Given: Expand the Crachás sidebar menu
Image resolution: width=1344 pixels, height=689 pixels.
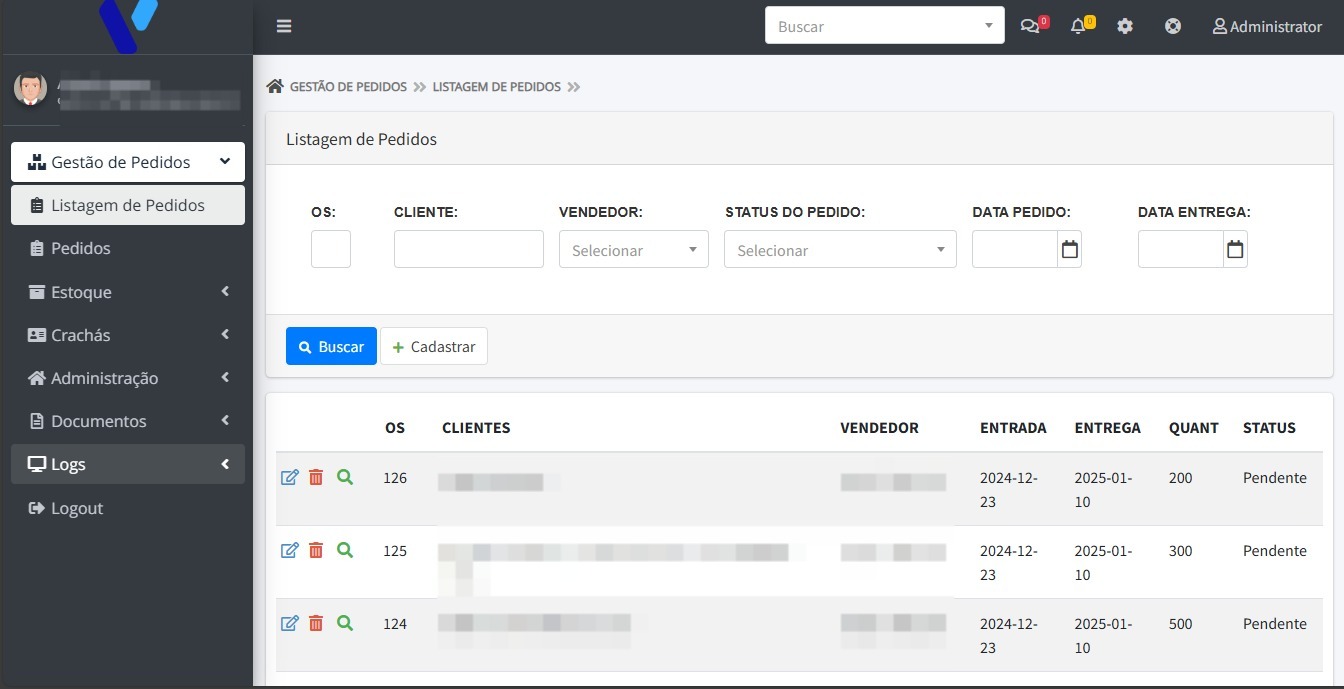Looking at the screenshot, I should [128, 335].
